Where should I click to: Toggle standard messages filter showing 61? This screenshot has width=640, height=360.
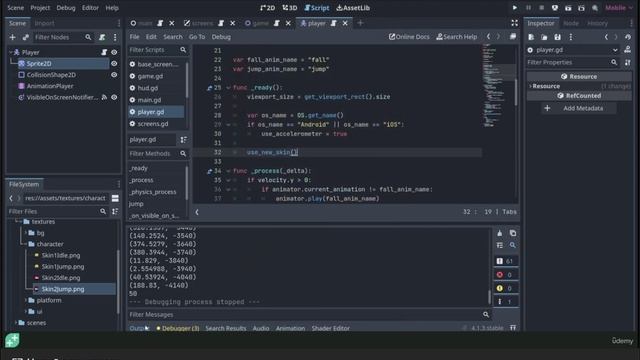(x=505, y=261)
